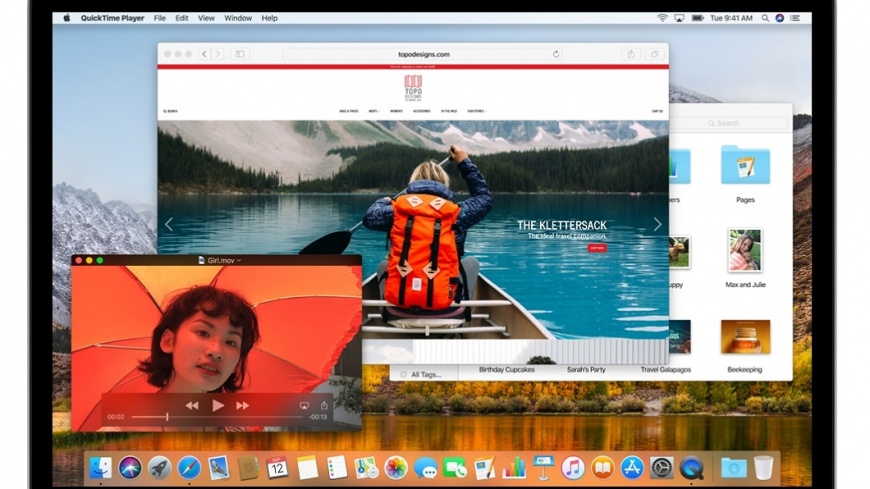This screenshot has width=870, height=489.
Task: Play the Girl.mov video
Action: [x=218, y=406]
